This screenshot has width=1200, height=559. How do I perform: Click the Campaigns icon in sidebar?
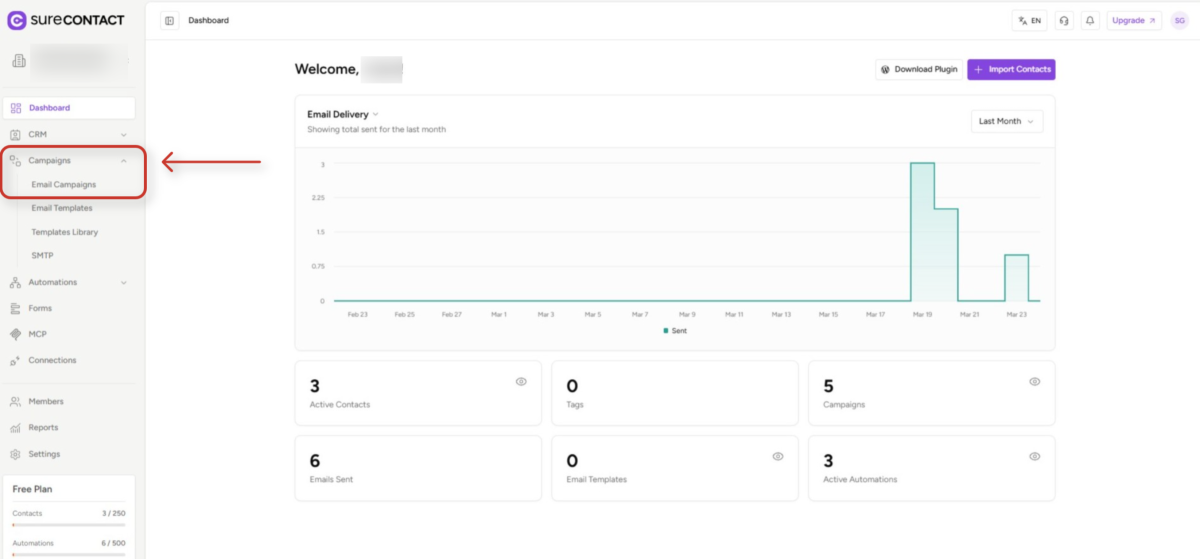pyautogui.click(x=16, y=160)
